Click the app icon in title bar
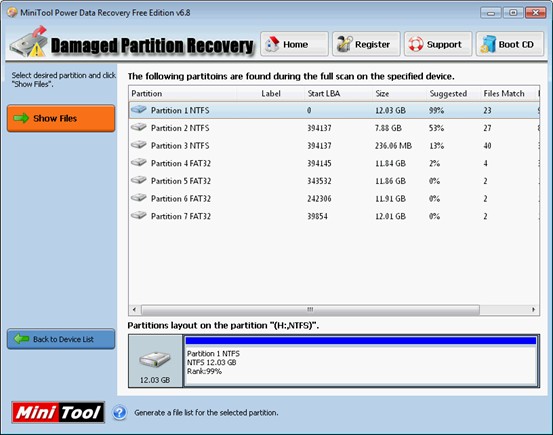Screen dimensions: 553x435 coord(12,12)
